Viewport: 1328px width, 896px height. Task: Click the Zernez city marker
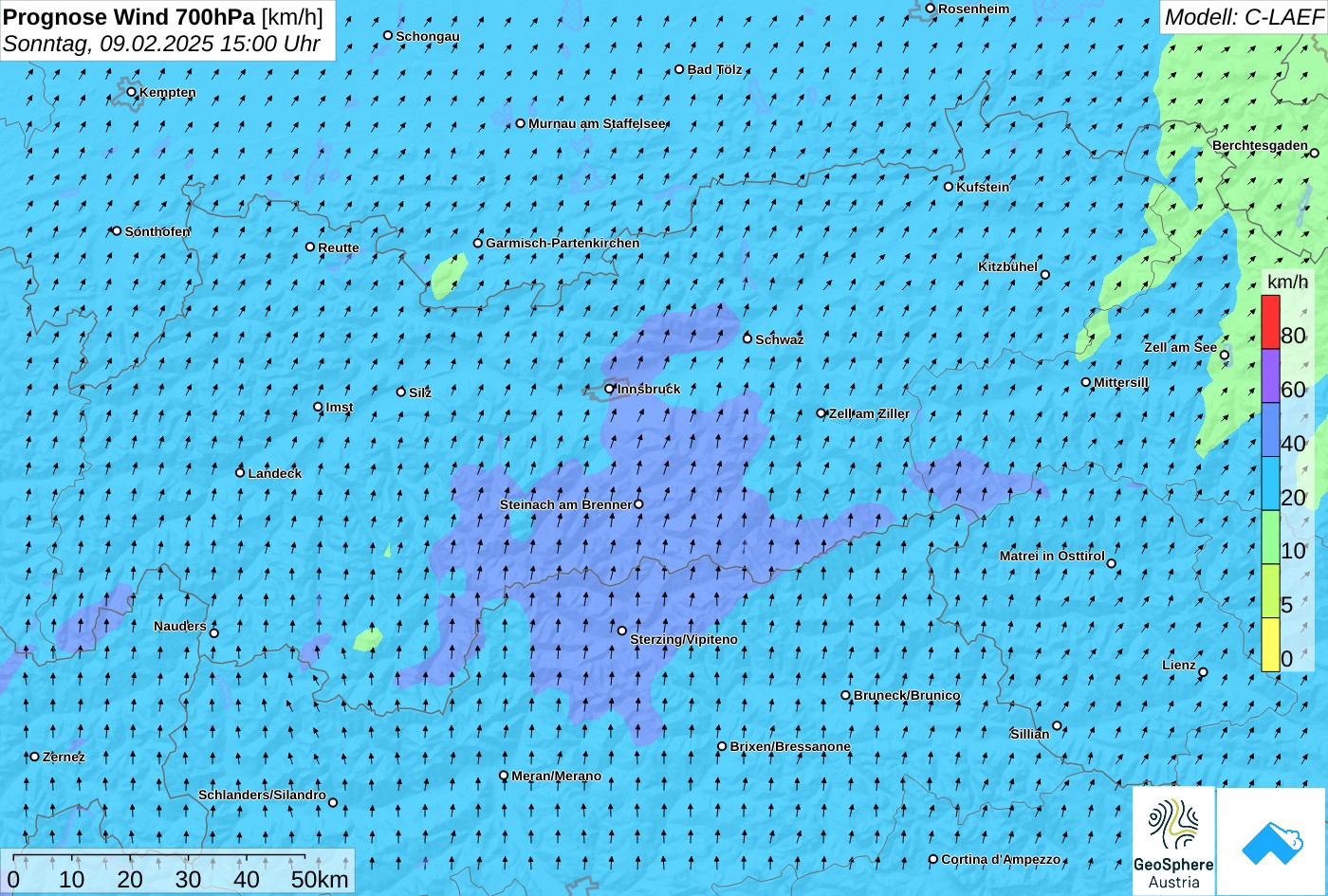[x=35, y=757]
